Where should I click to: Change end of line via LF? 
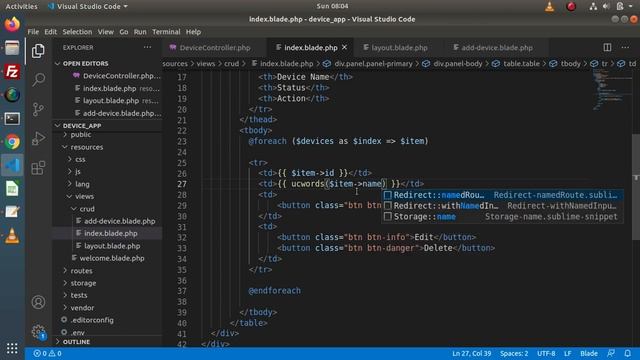(x=567, y=353)
